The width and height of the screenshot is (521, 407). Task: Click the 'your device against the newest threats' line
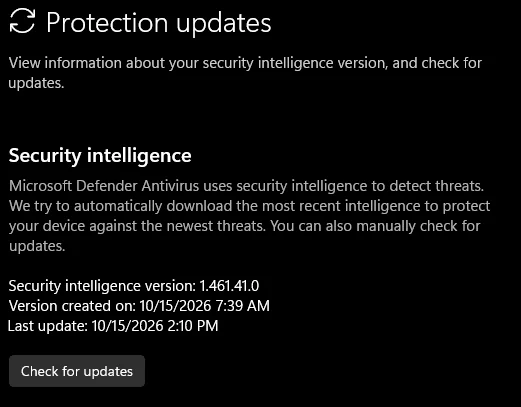point(137,226)
